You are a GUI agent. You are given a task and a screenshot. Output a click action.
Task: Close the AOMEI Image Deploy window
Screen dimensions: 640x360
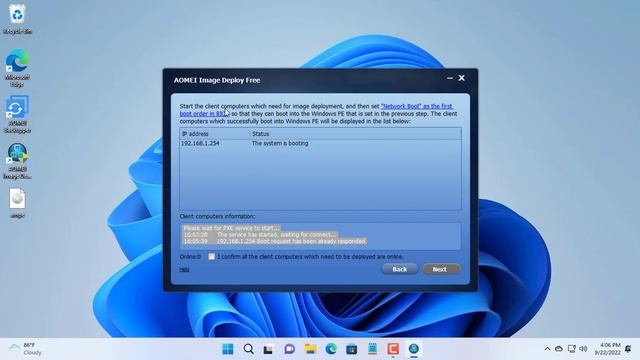(x=462, y=78)
